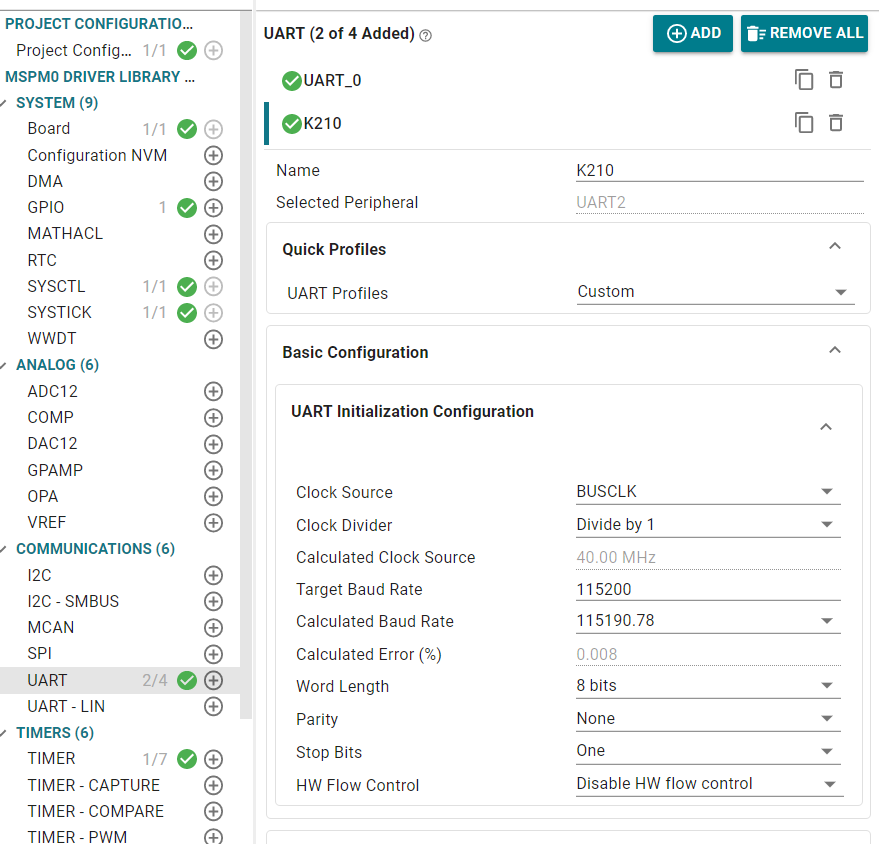Add TIMER - COMPARE module with plus icon
Screen dimensions: 879x844
(x=213, y=811)
